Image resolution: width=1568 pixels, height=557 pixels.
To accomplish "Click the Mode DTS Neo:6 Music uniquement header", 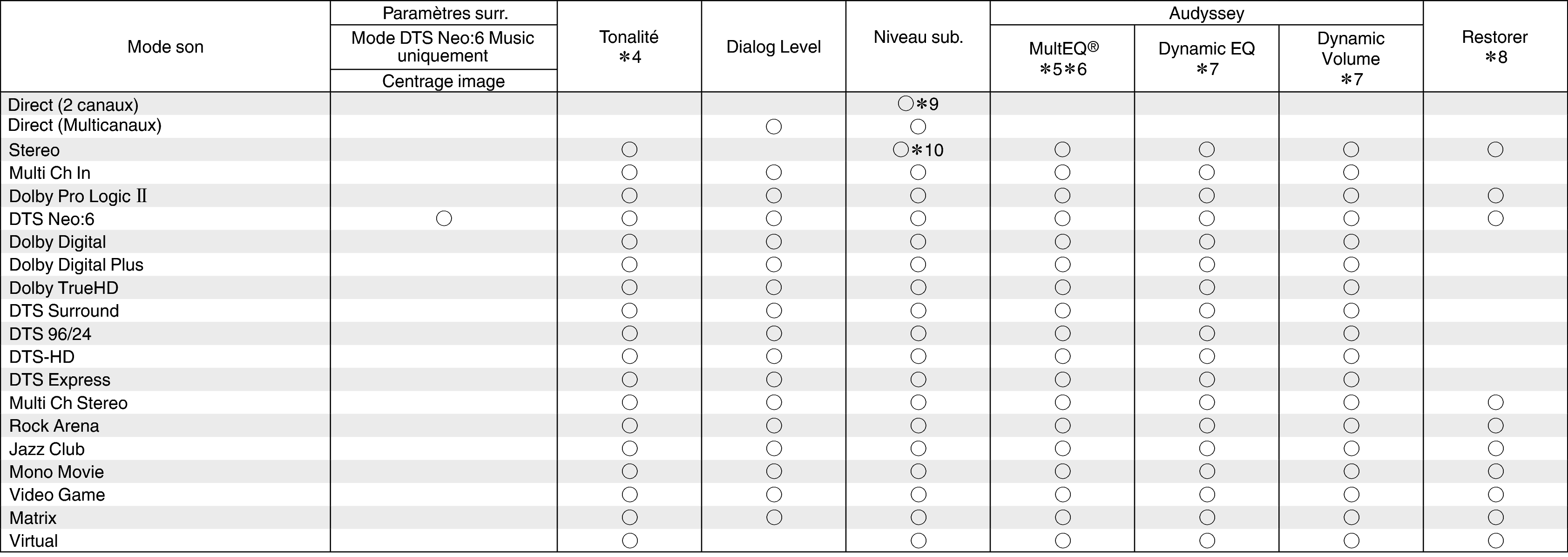I will point(443,47).
